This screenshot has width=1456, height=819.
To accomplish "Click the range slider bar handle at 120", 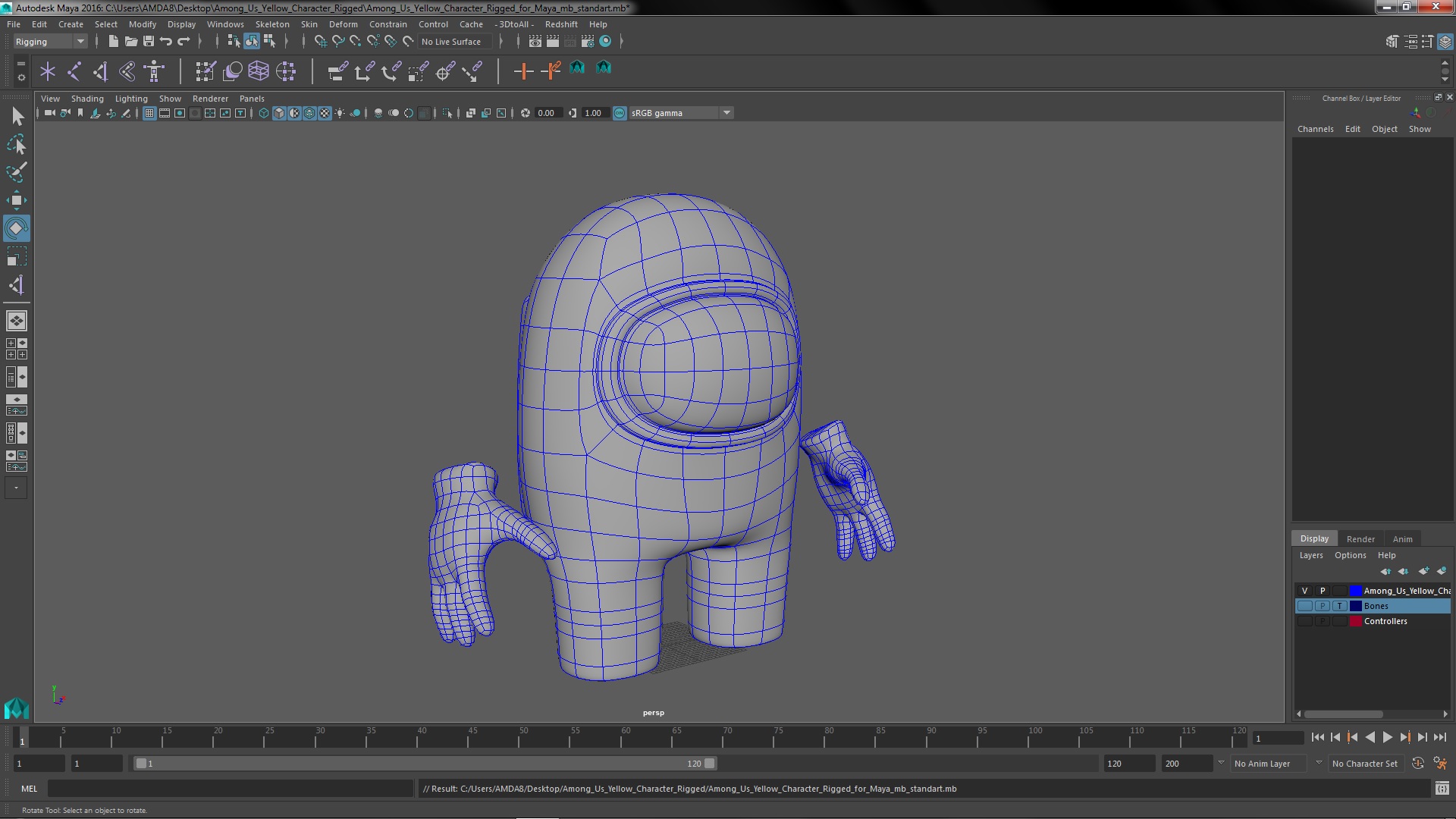I will (709, 764).
